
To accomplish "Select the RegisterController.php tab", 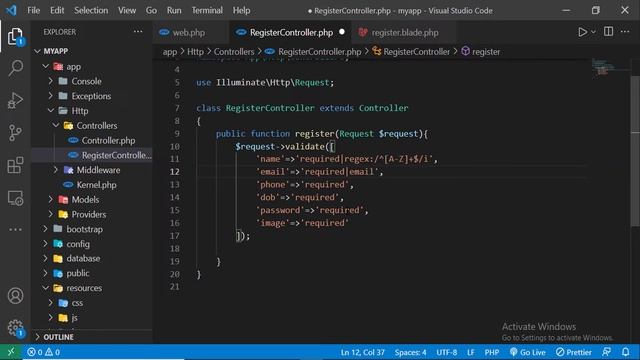I will 291,32.
